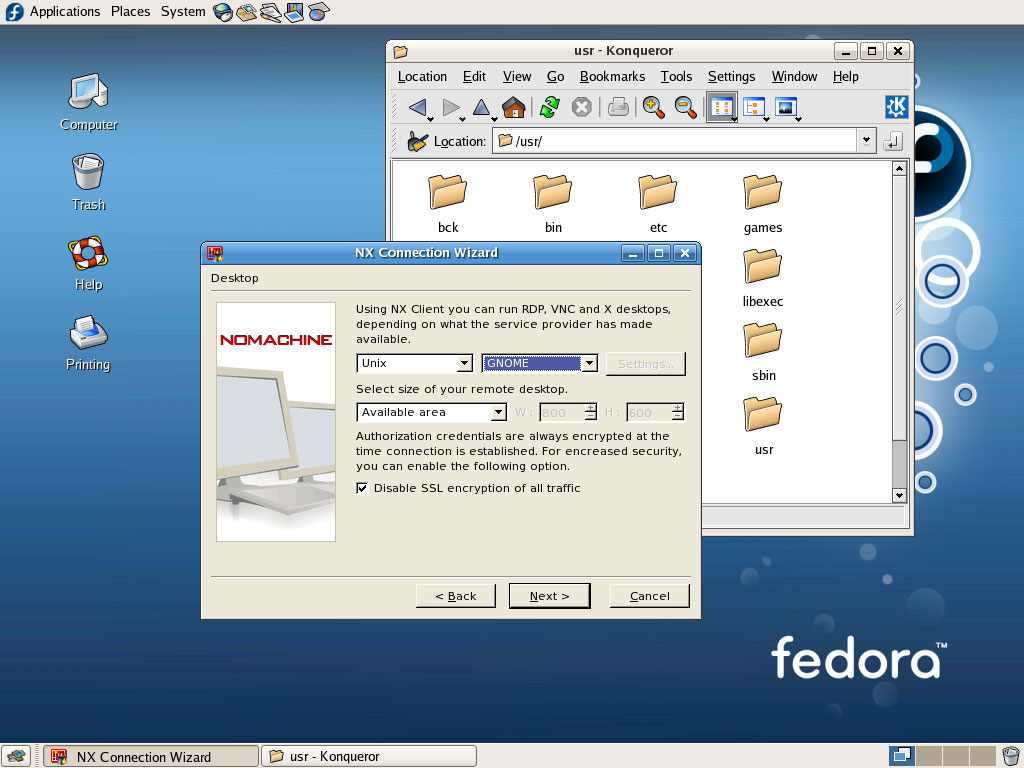Open the Trash applet in bottom panel

pyautogui.click(x=1010, y=756)
